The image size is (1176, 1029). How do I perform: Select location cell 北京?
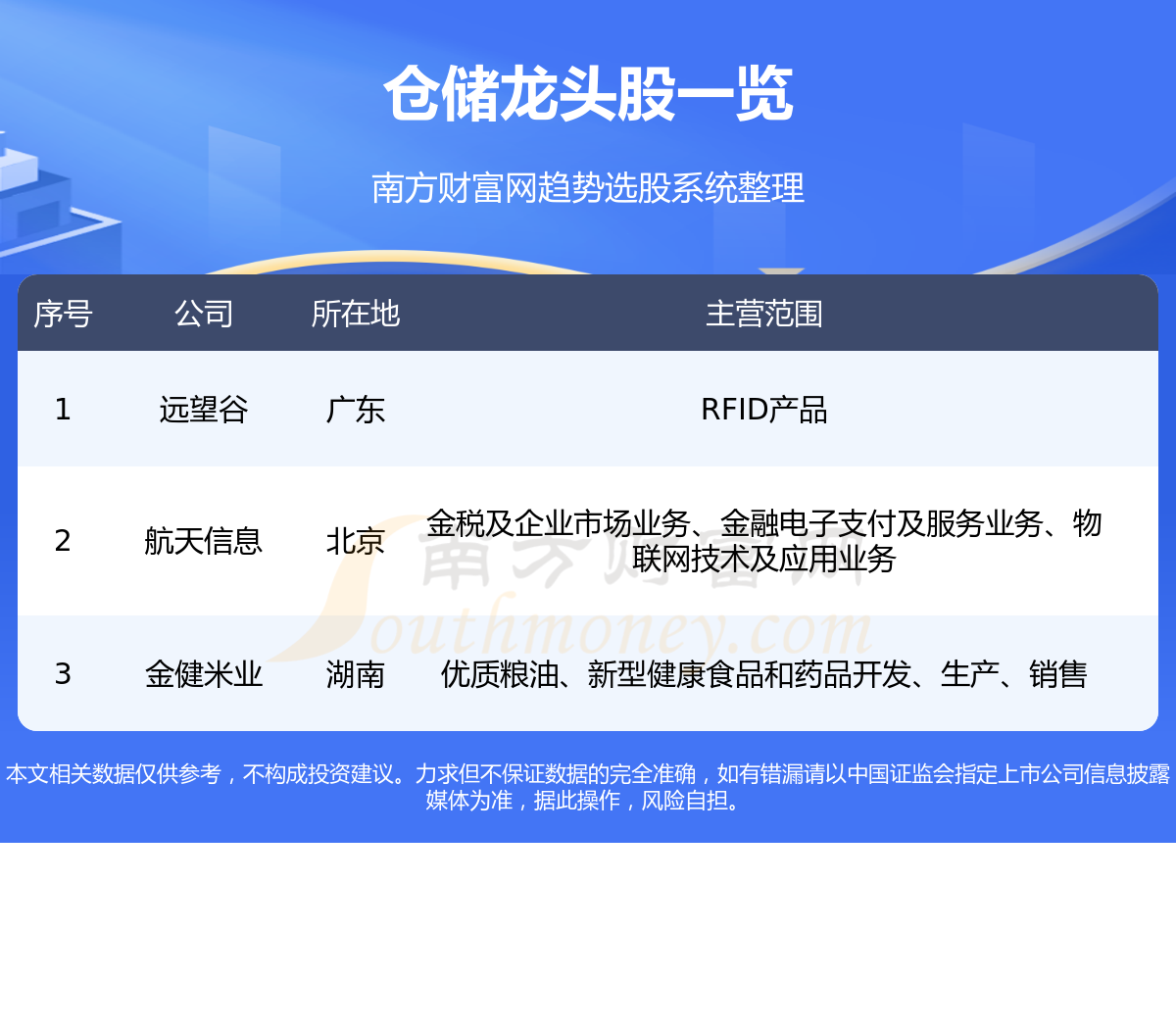(x=356, y=541)
